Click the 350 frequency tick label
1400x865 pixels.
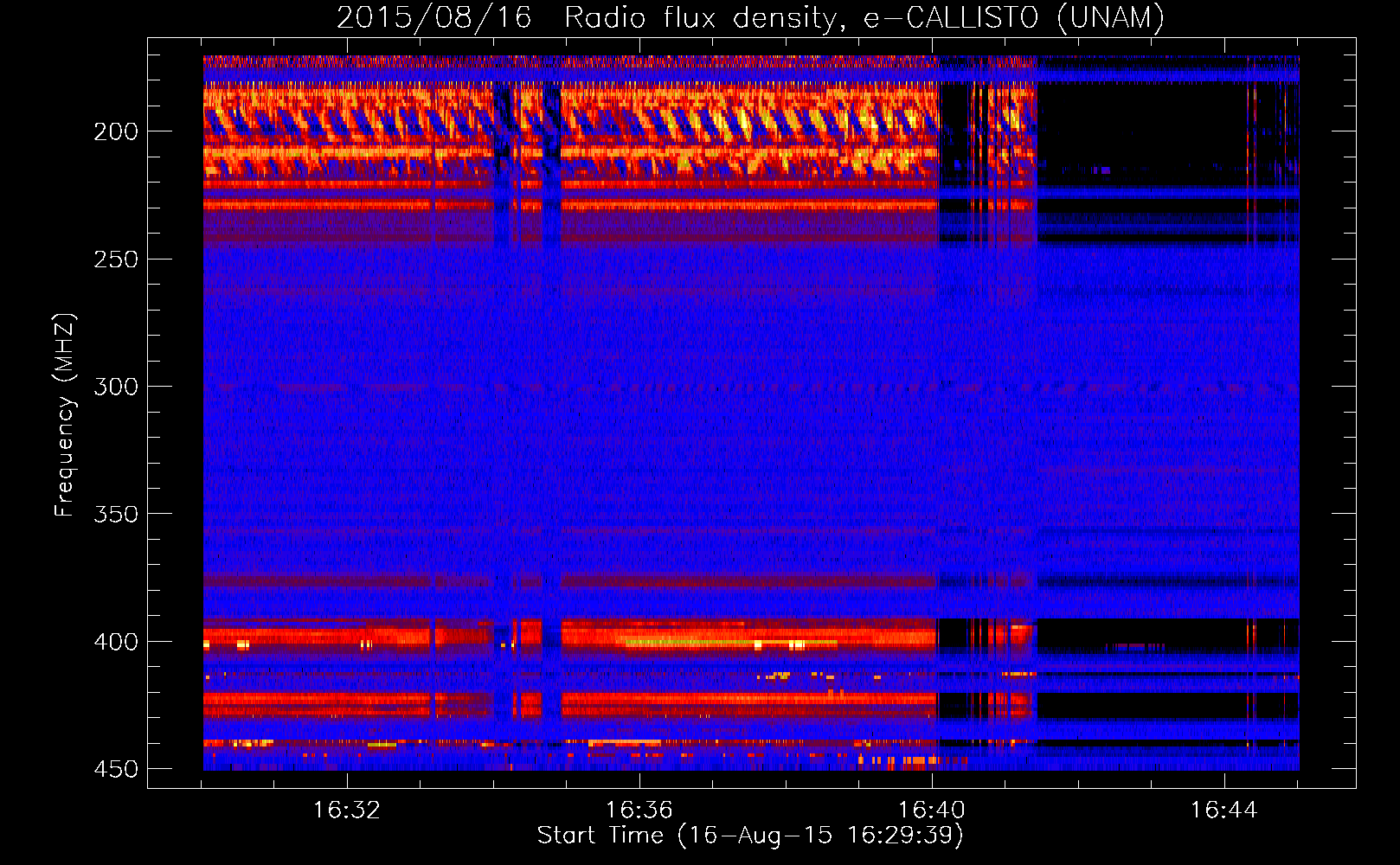click(115, 514)
